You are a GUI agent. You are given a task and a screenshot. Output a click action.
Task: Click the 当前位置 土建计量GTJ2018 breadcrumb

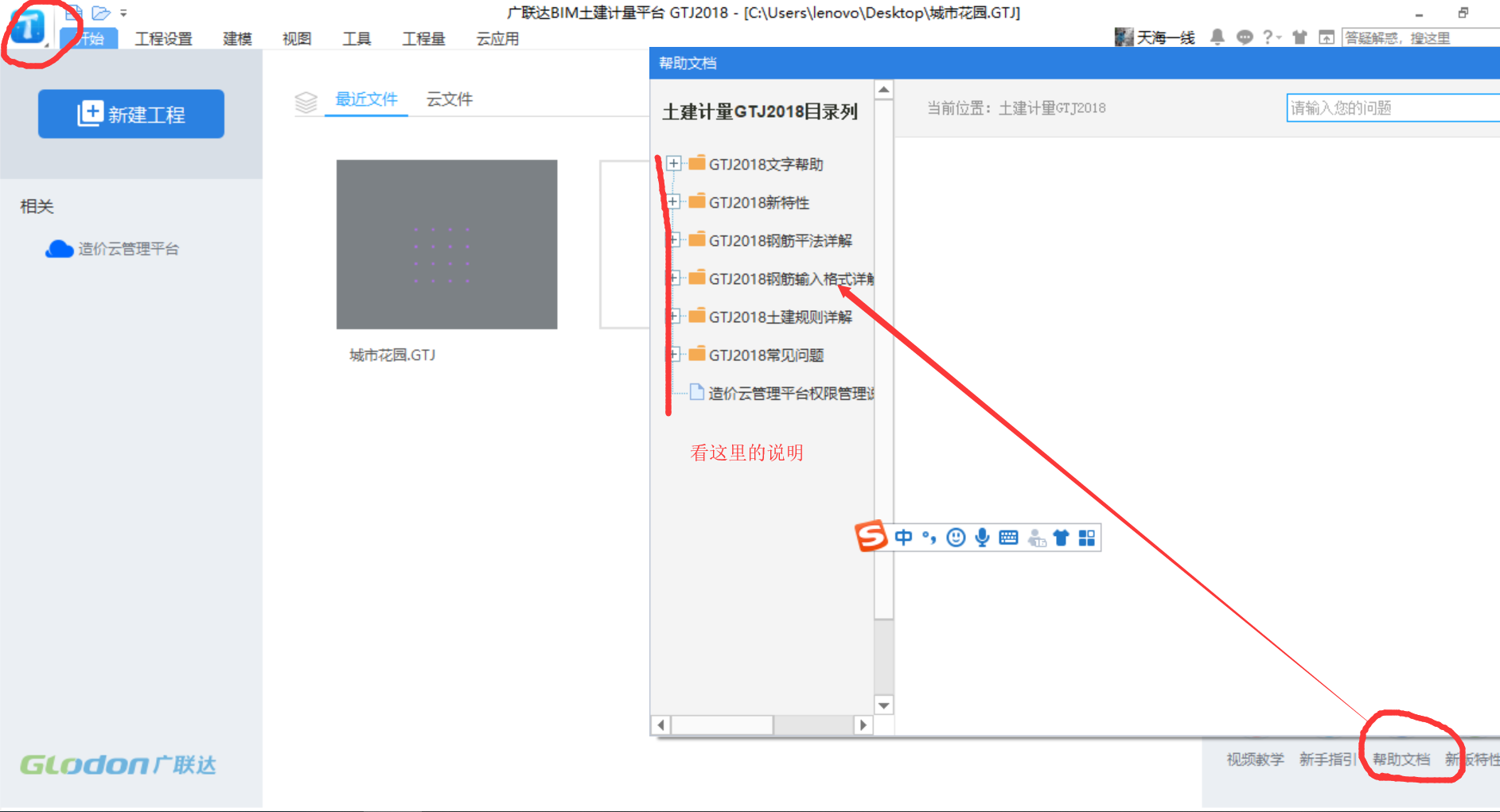pyautogui.click(x=1016, y=108)
